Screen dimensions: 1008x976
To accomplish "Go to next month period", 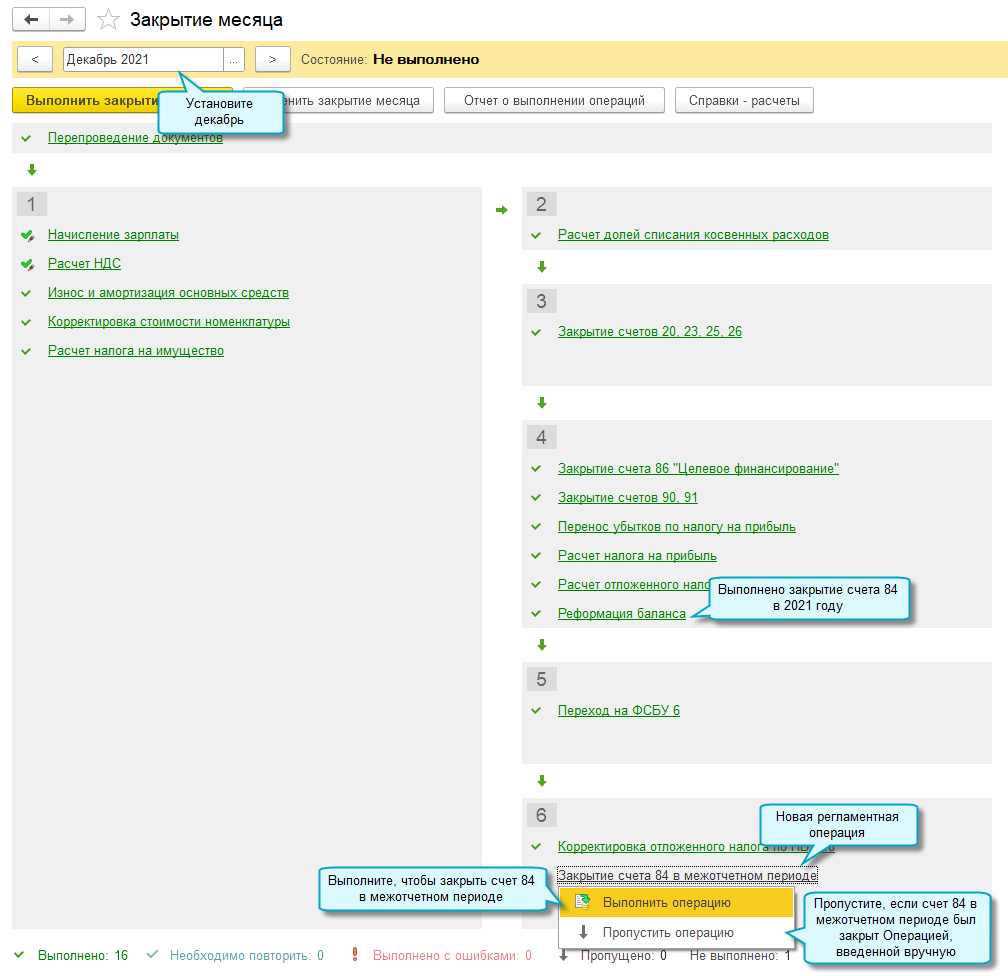I will [x=273, y=60].
